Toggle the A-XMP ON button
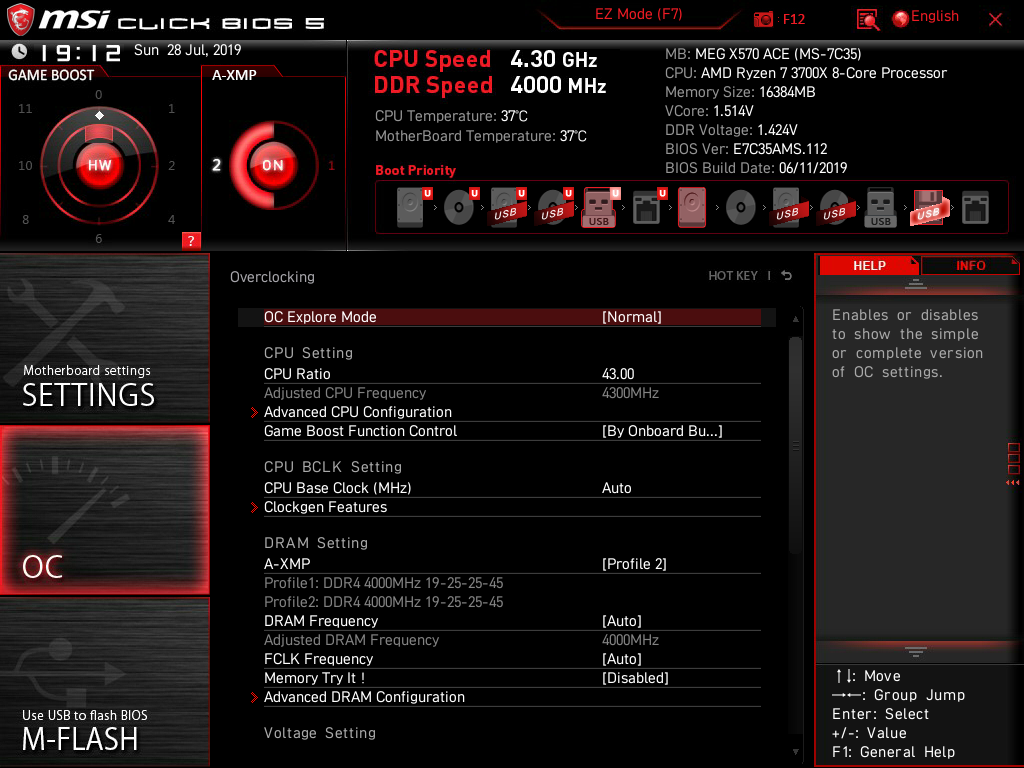The image size is (1024, 768). coord(273,165)
